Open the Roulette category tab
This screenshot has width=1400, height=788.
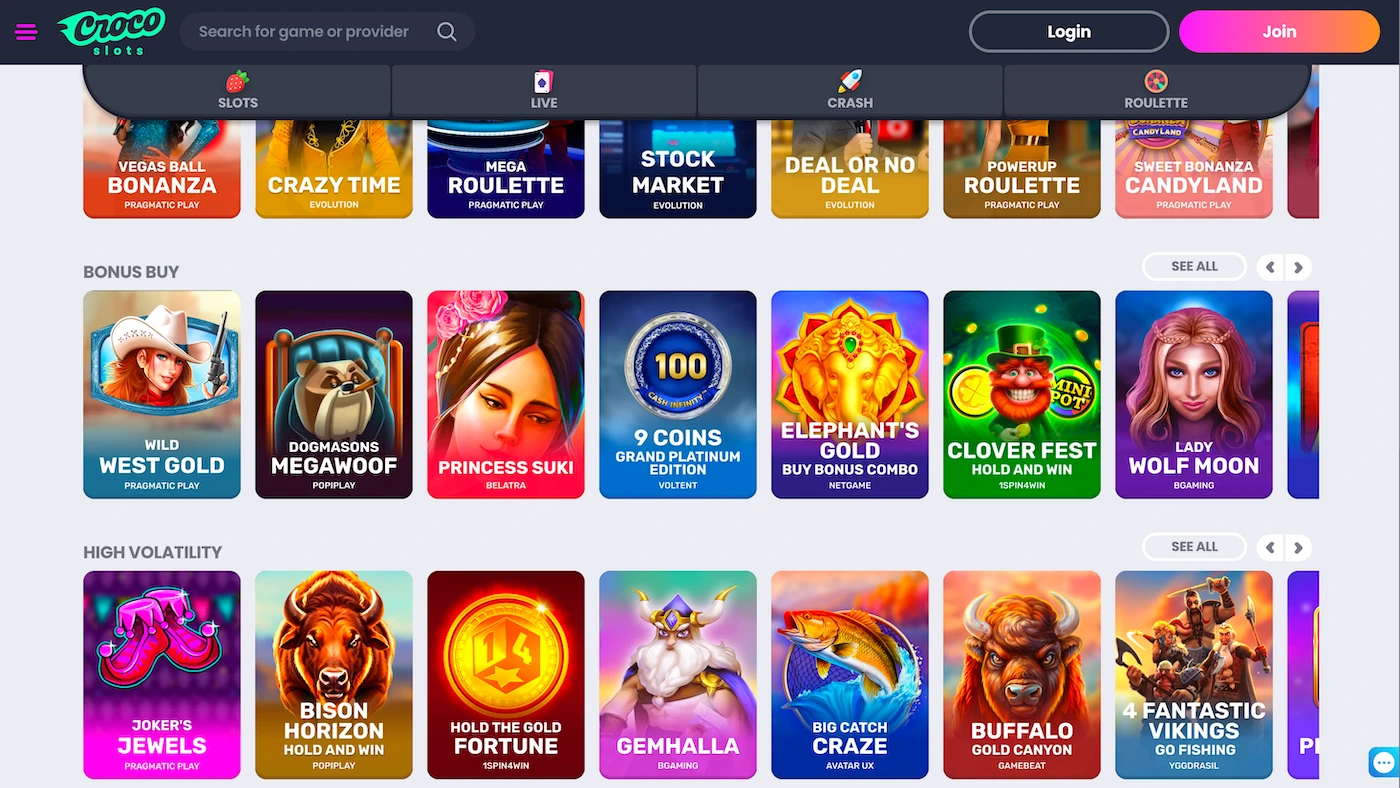click(x=1156, y=90)
